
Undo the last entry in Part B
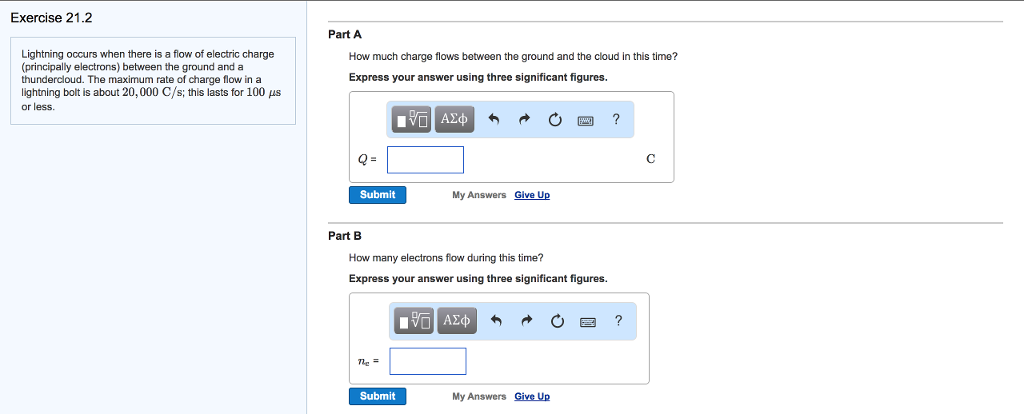(495, 321)
